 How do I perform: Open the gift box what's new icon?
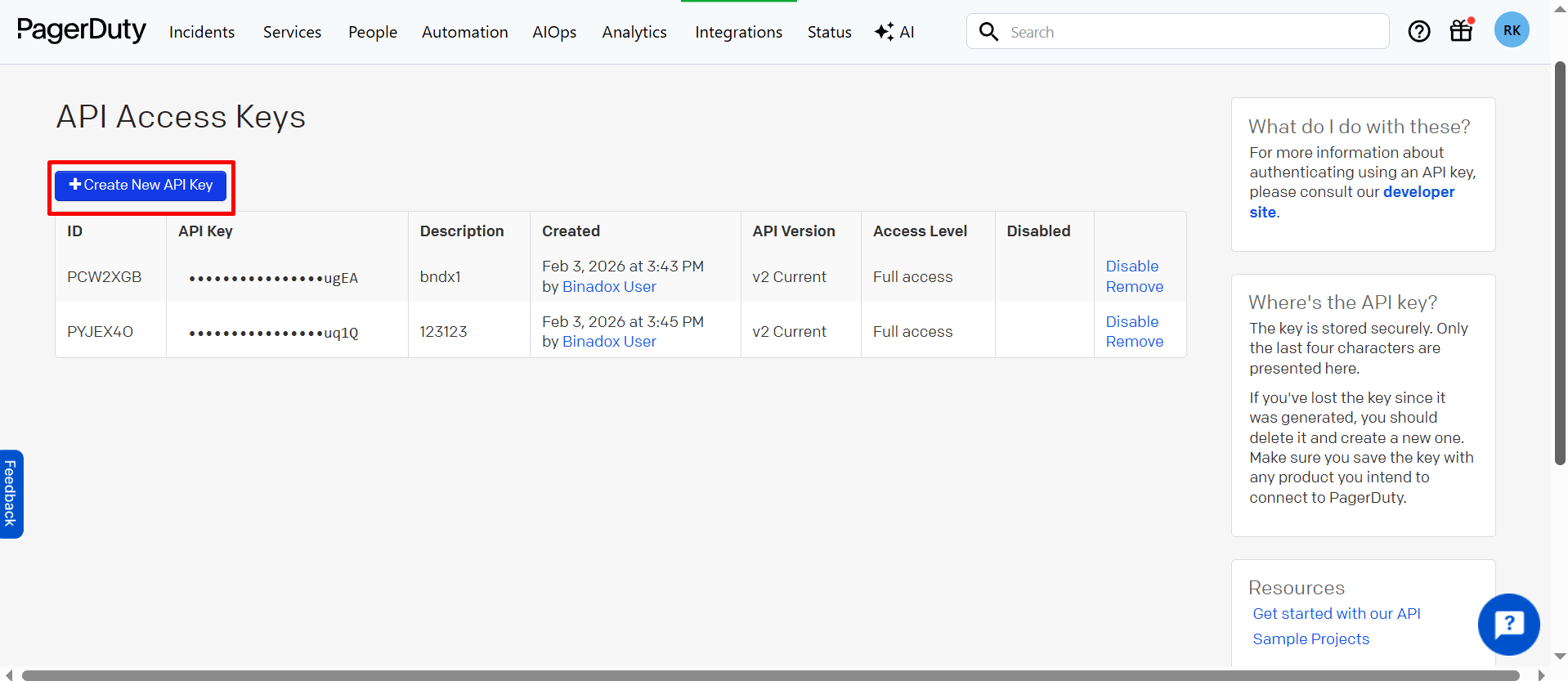point(1461,30)
